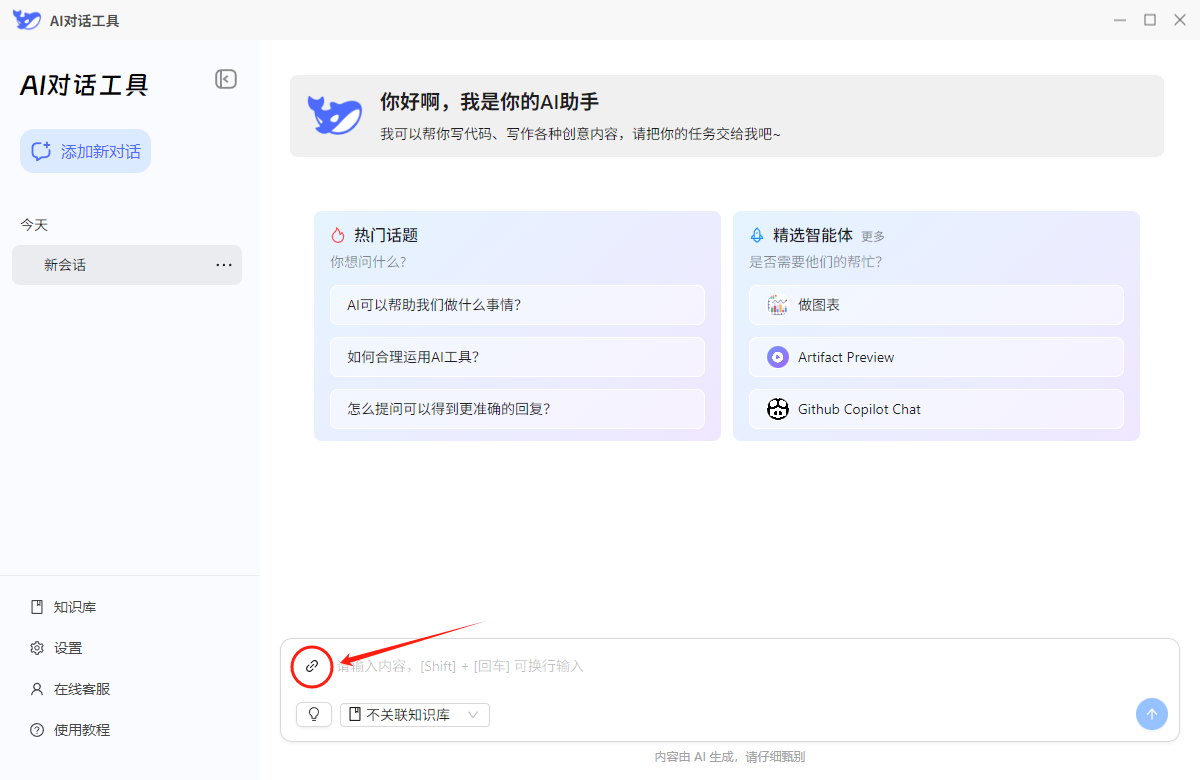
Task: Open 知识库 in the sidebar
Action: pos(75,607)
